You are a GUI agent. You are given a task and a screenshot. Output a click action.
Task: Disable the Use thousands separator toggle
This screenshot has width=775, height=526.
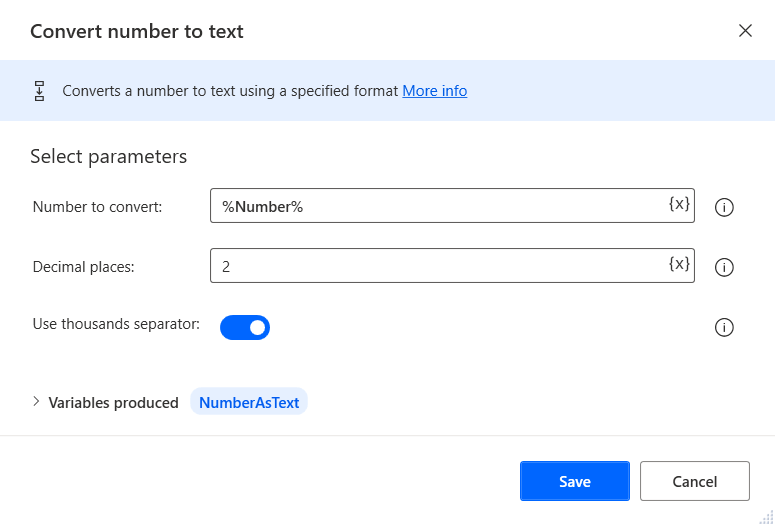[x=245, y=327]
